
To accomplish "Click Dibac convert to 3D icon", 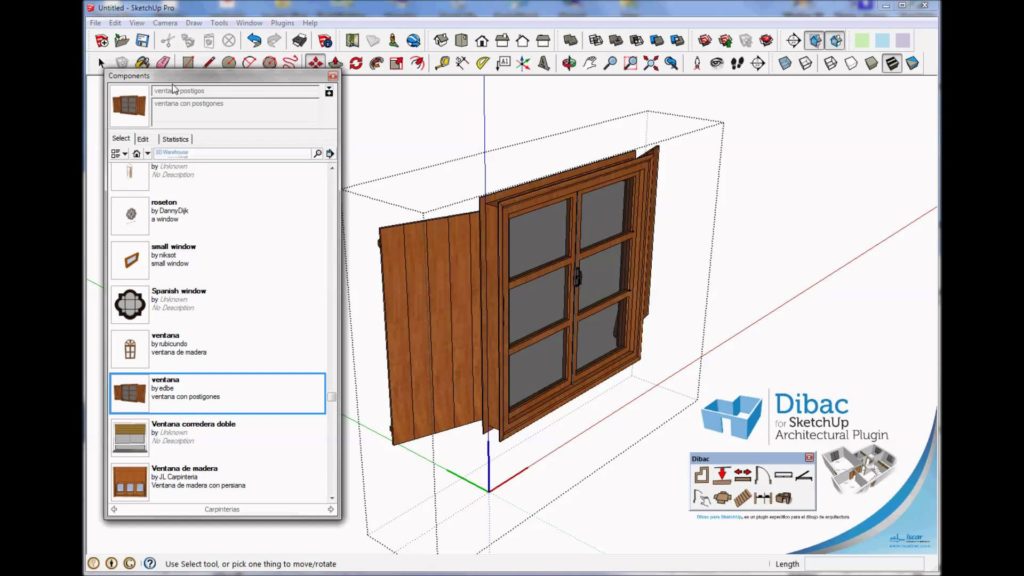I will pos(784,498).
